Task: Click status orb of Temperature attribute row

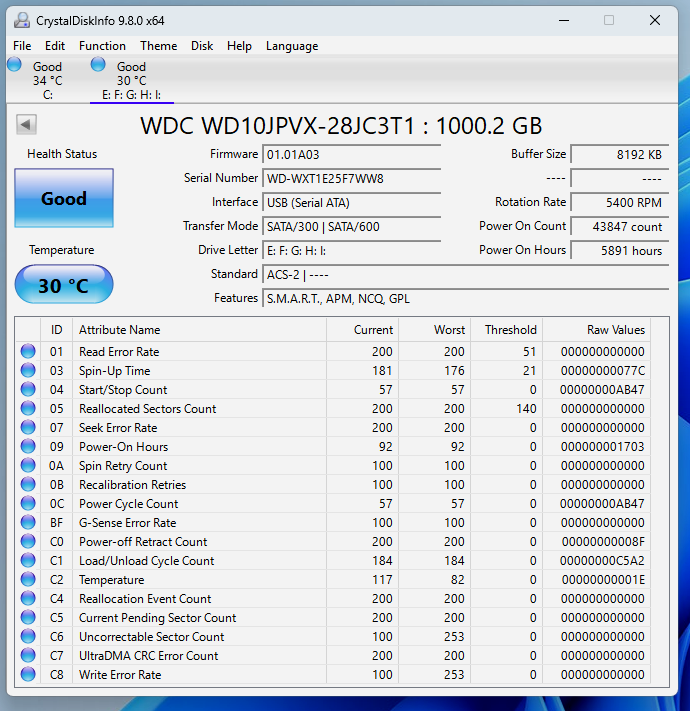Action: 28,580
